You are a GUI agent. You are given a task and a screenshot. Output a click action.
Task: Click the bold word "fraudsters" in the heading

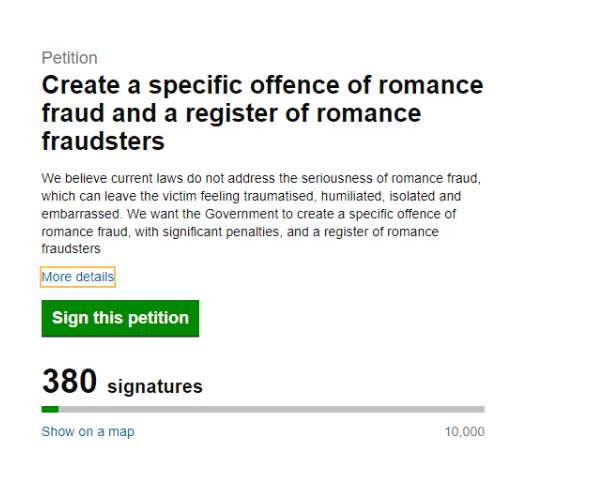(x=103, y=140)
